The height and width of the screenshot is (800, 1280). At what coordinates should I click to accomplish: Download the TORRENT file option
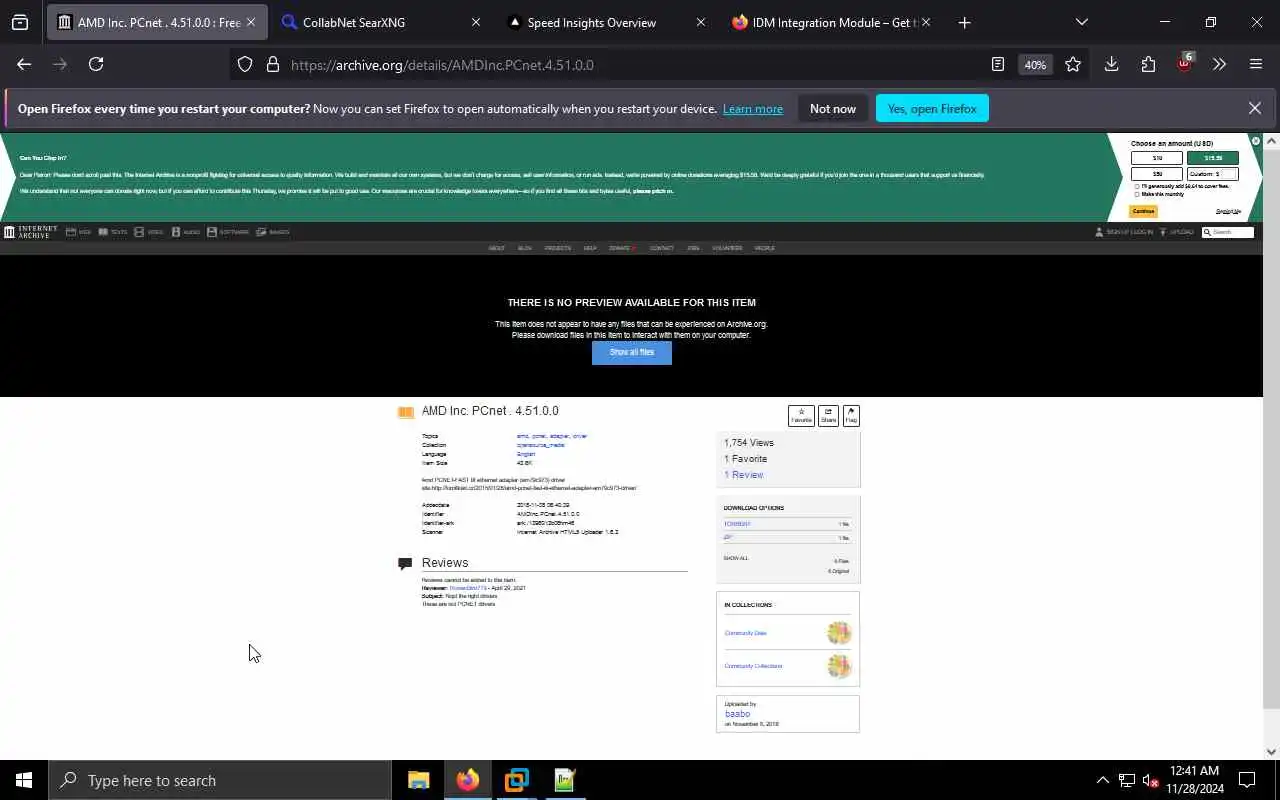[737, 524]
